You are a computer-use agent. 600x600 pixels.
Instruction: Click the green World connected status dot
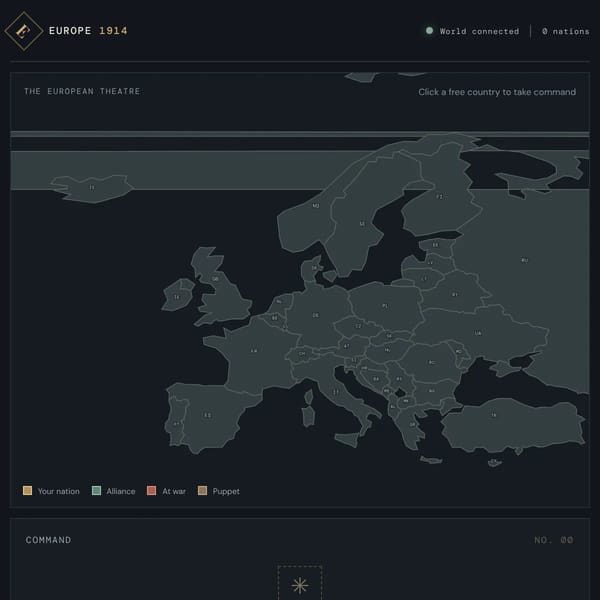click(x=429, y=31)
